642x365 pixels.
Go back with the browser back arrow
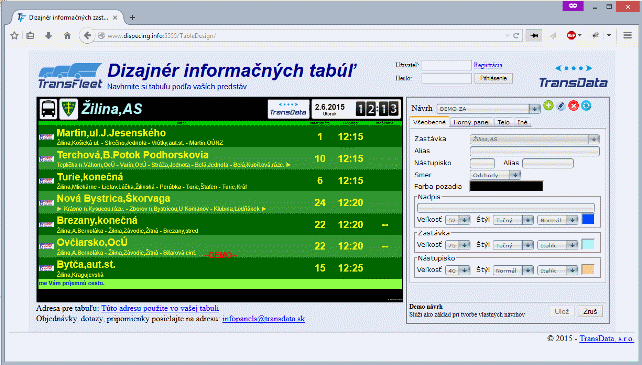(87, 36)
